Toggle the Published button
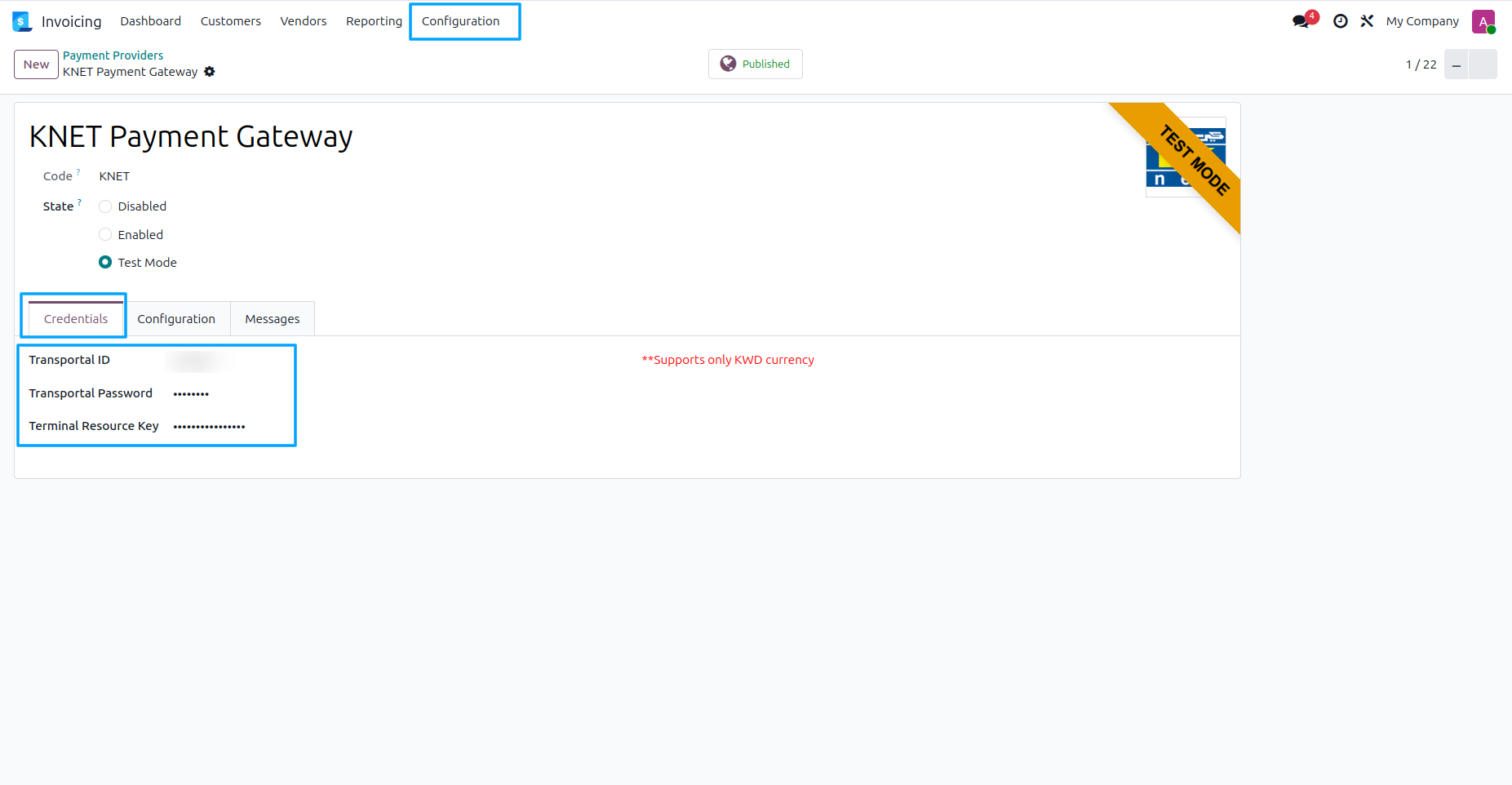Viewport: 1512px width, 785px height. point(756,64)
